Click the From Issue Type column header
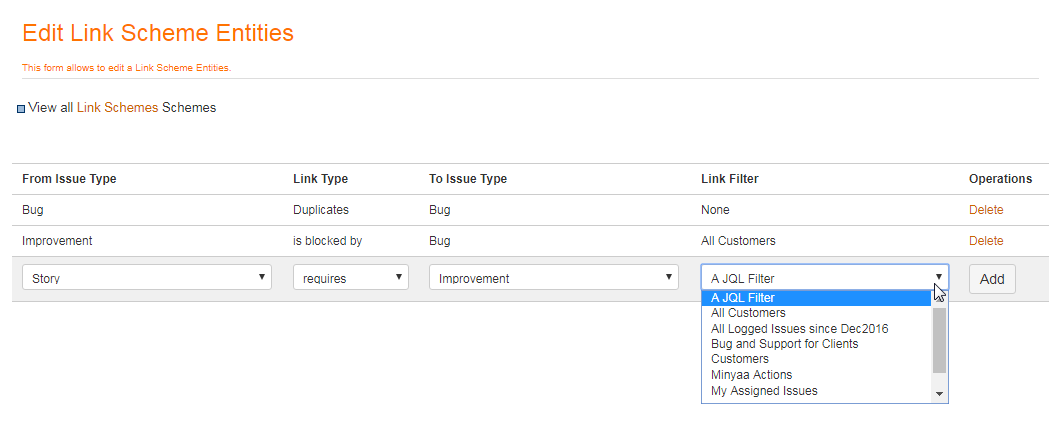This screenshot has height=448, width=1056. click(69, 179)
